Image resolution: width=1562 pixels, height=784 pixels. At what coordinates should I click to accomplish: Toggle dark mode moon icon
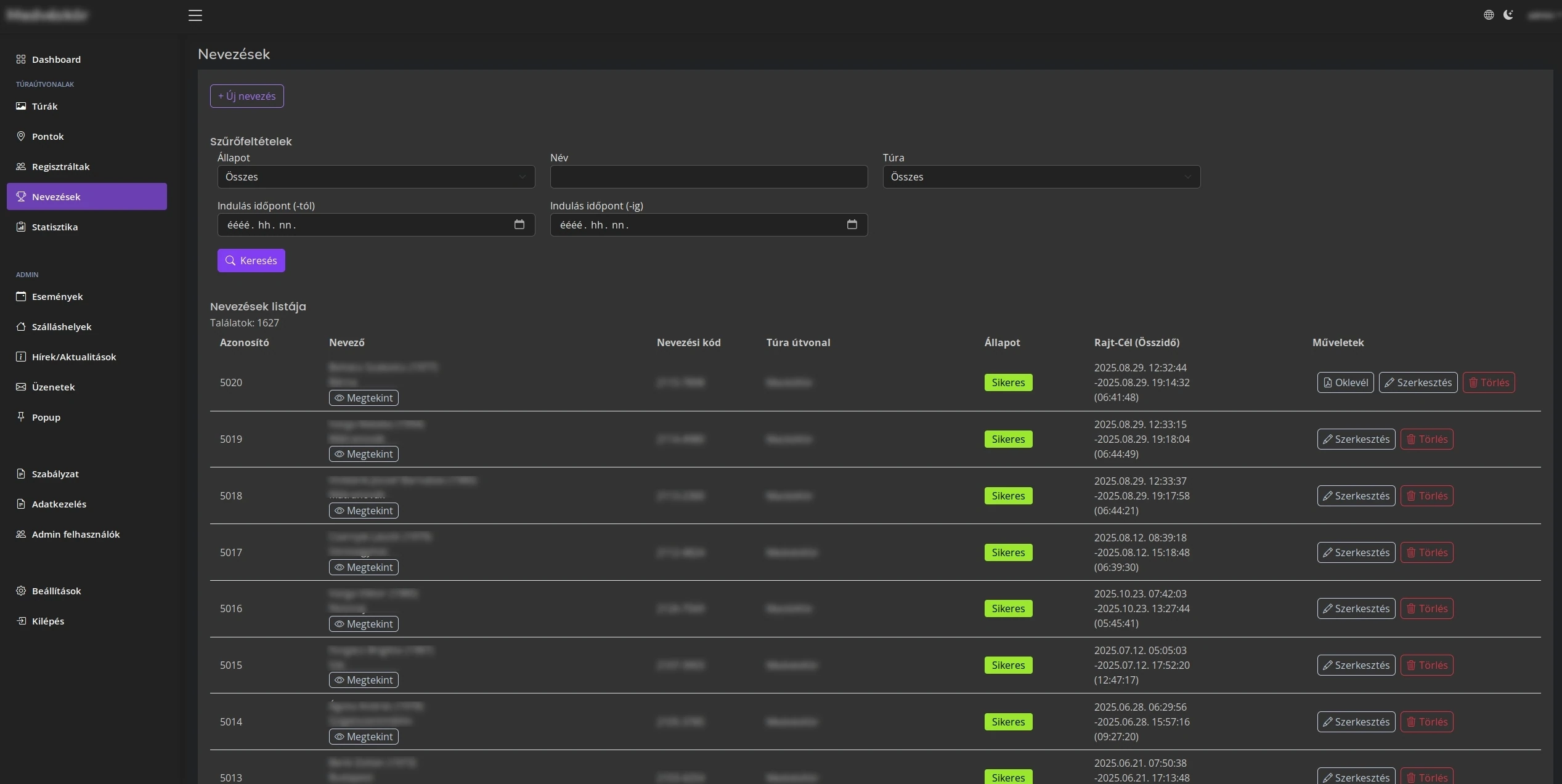coord(1508,15)
